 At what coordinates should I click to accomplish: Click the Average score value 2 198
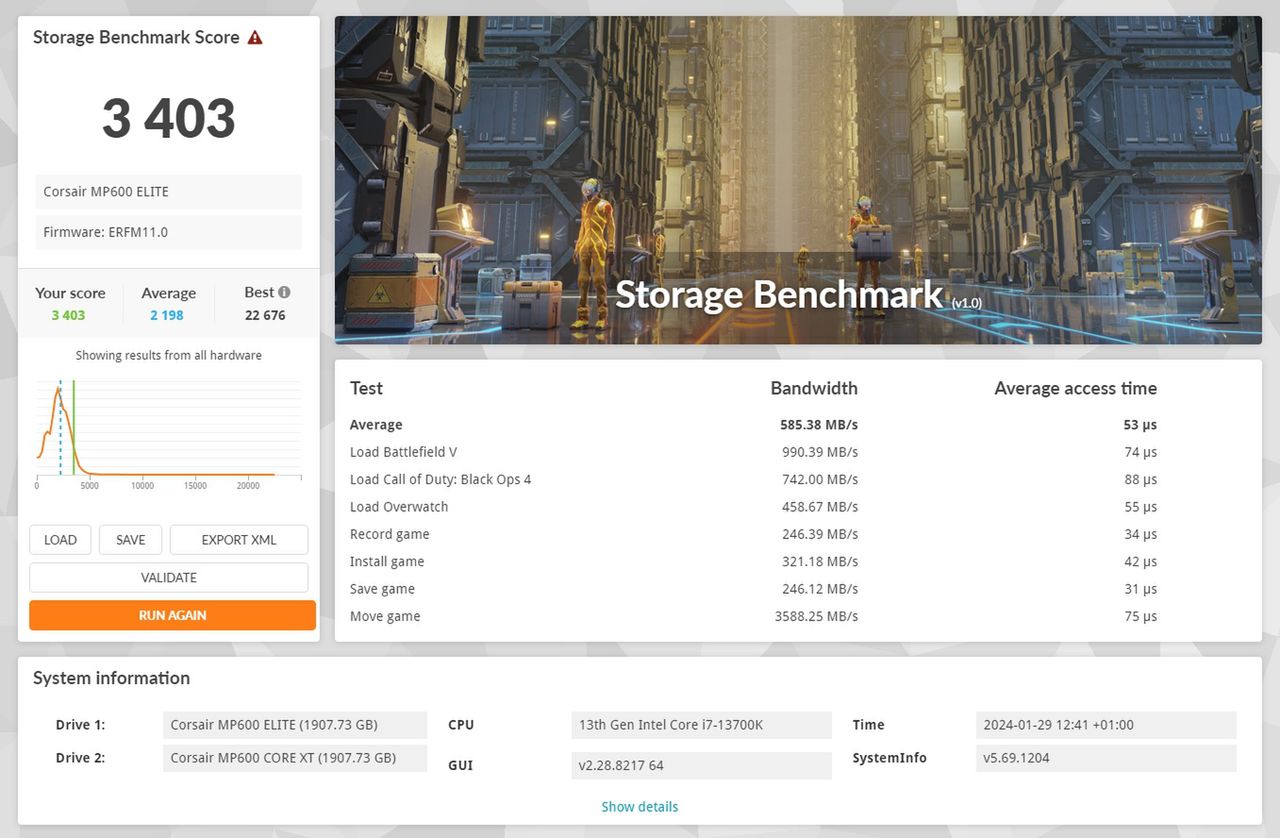167,315
